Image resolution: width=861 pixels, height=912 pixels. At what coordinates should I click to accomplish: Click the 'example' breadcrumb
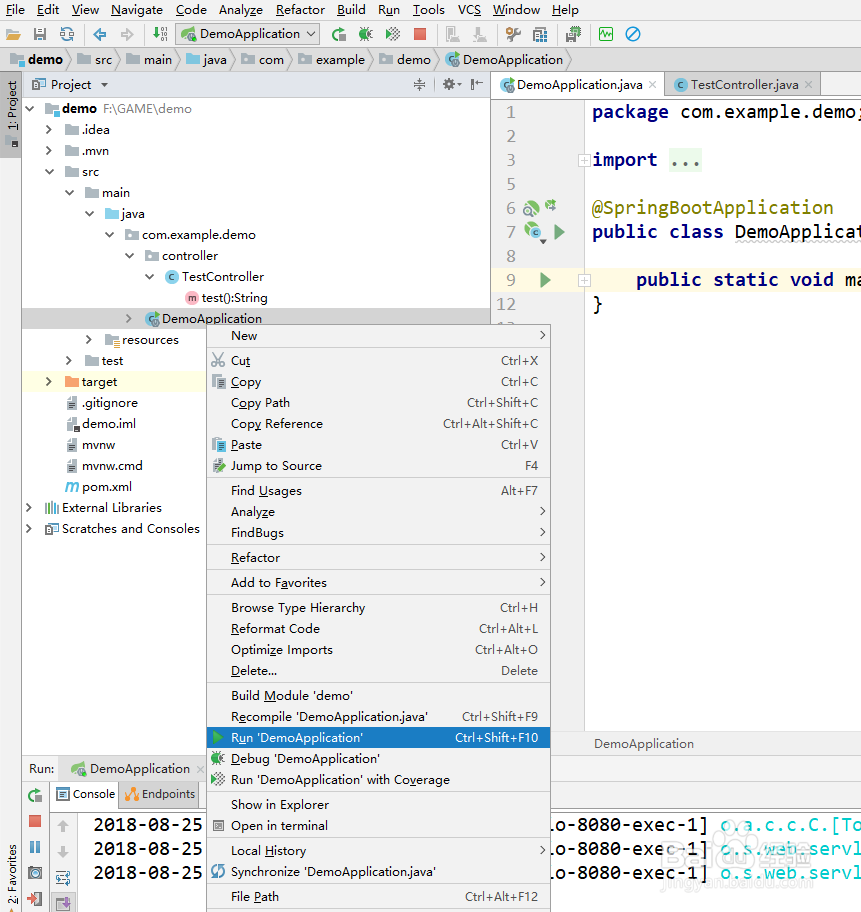(x=332, y=60)
